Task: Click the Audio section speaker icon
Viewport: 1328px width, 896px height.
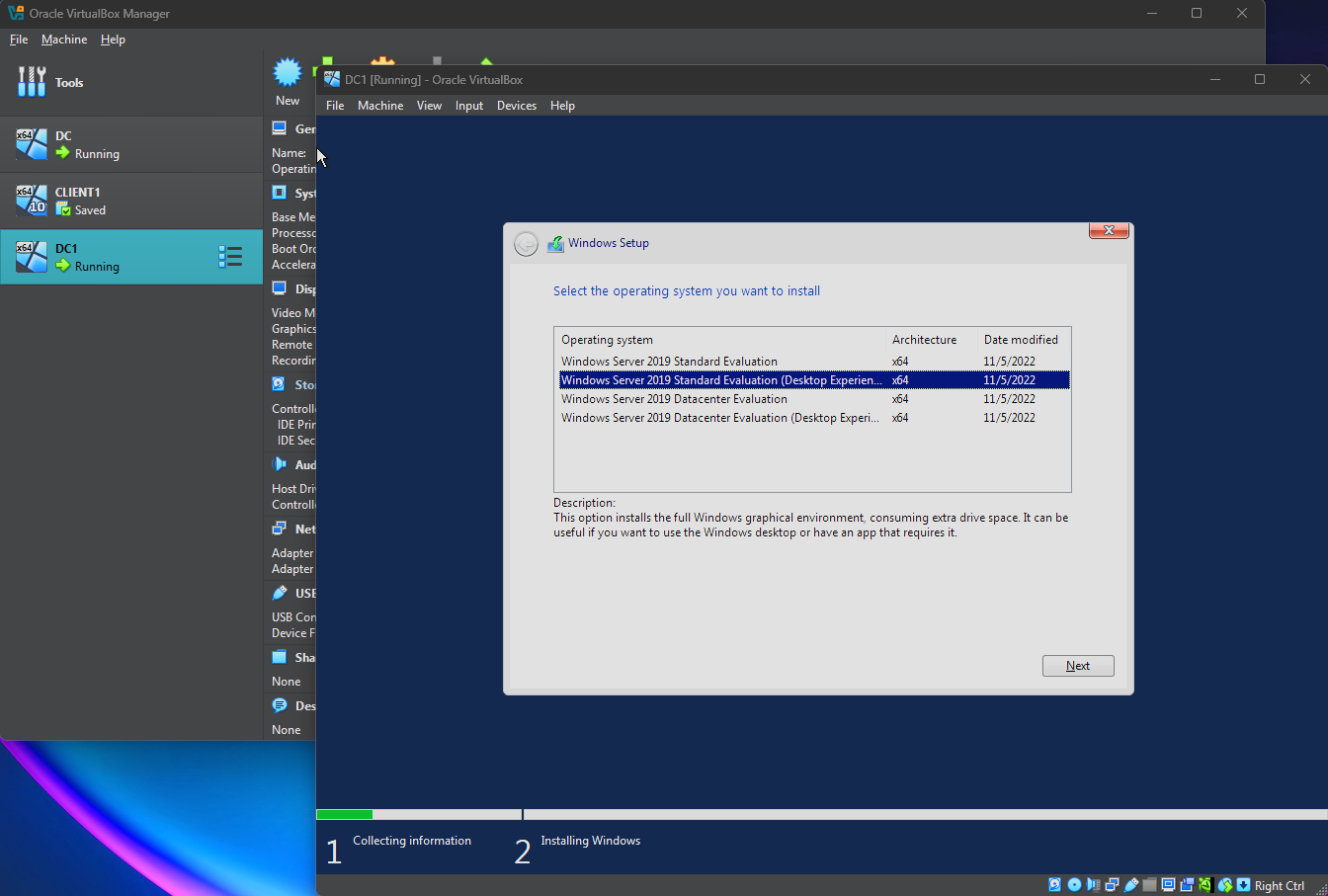Action: 280,464
